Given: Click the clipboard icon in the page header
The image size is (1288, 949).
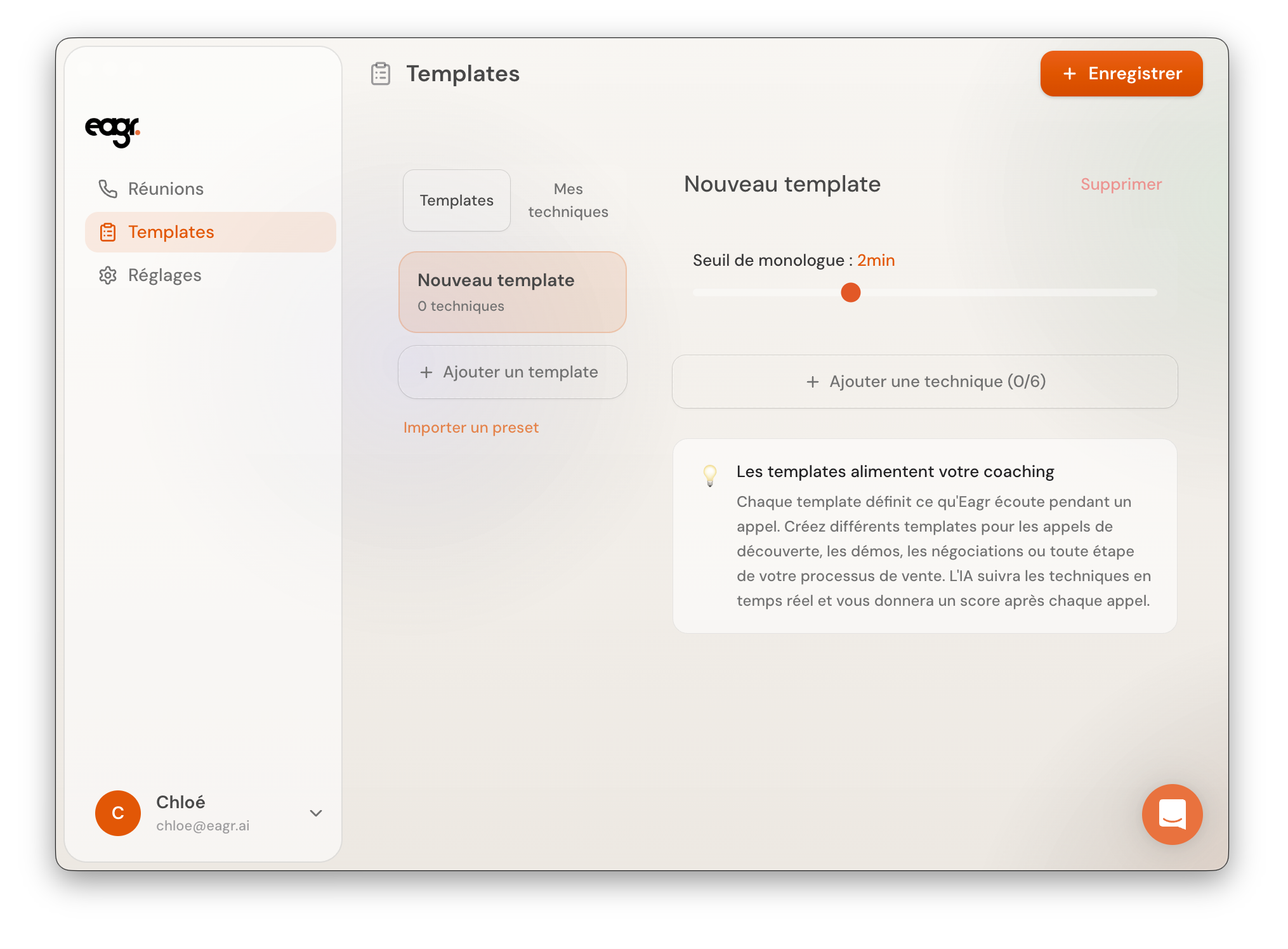Looking at the screenshot, I should (x=381, y=74).
